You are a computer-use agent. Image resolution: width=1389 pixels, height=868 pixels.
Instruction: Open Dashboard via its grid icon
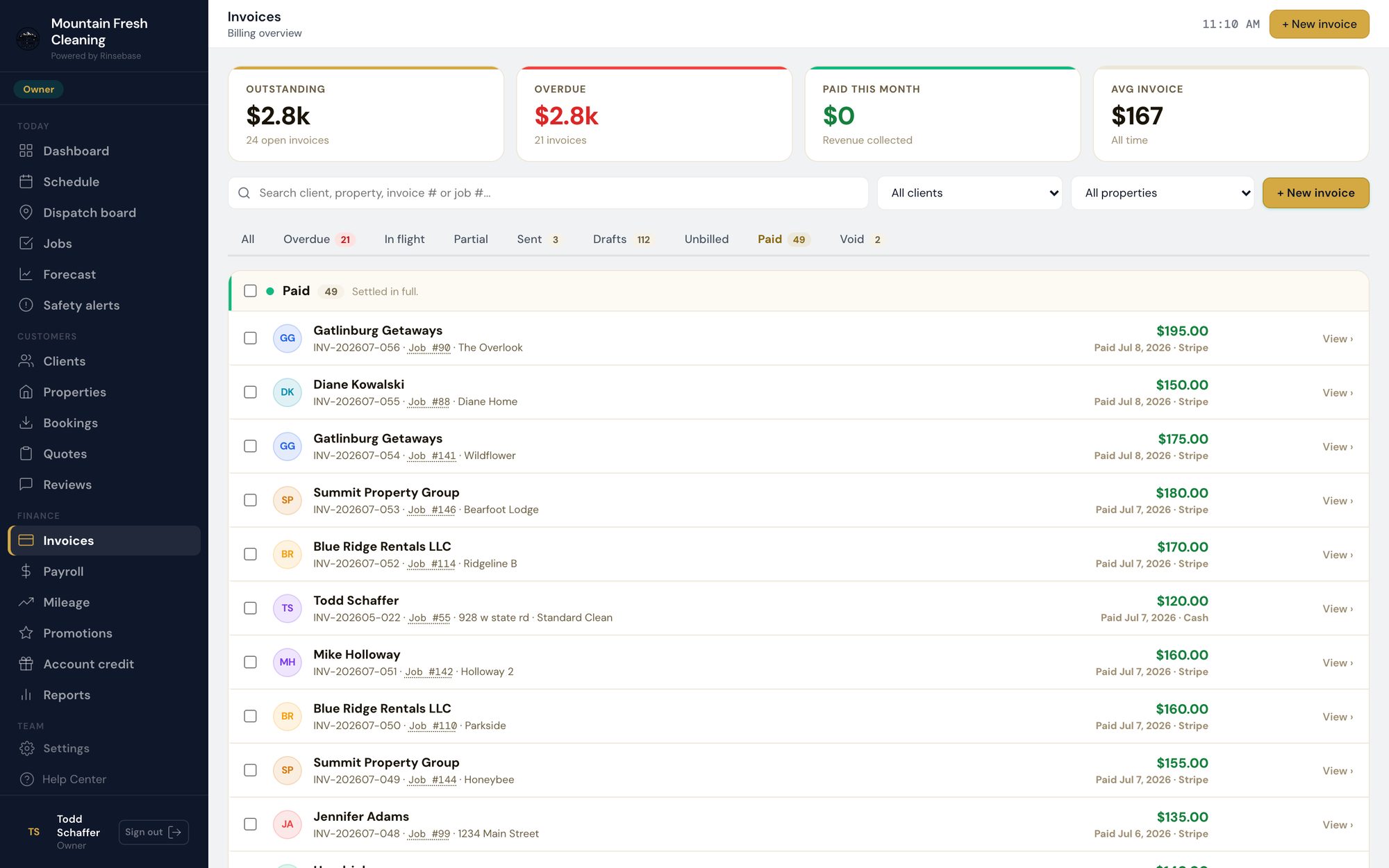coord(26,151)
